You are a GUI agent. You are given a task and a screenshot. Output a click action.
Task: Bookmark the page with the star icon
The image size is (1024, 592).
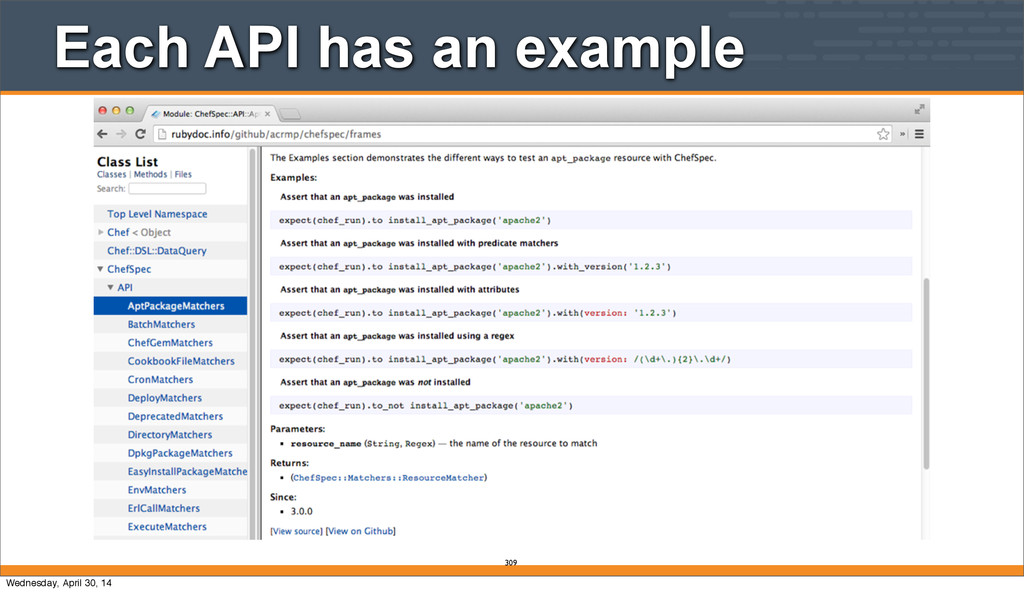click(883, 134)
